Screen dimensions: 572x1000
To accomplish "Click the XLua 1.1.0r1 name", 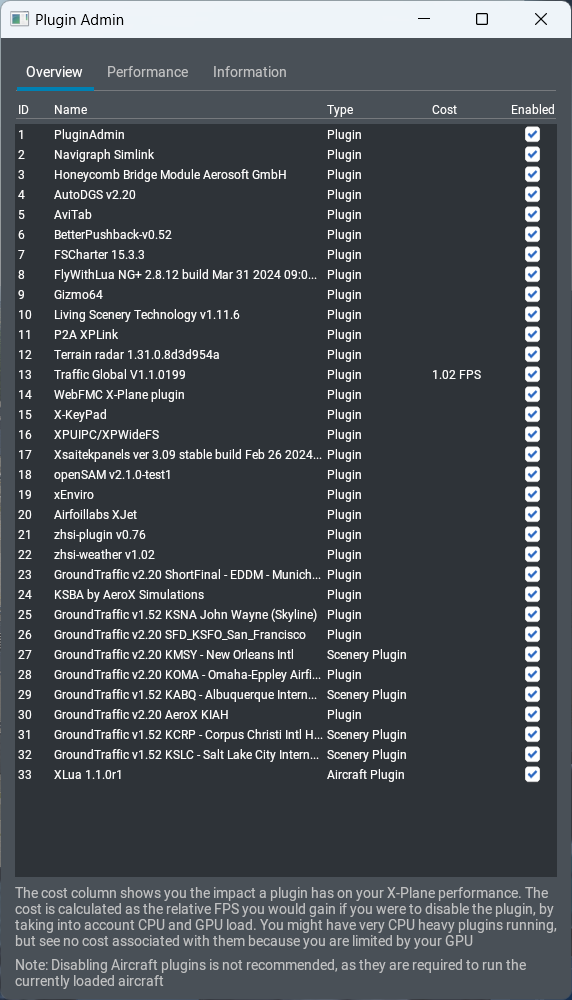I will [88, 774].
